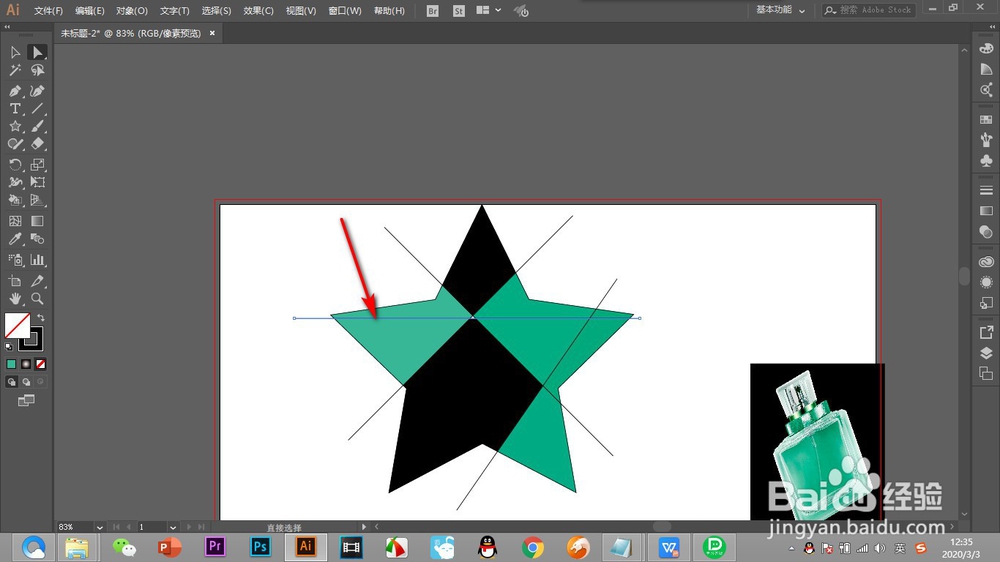Open the 对象(O) menu
Viewport: 1000px width, 562px height.
[131, 11]
